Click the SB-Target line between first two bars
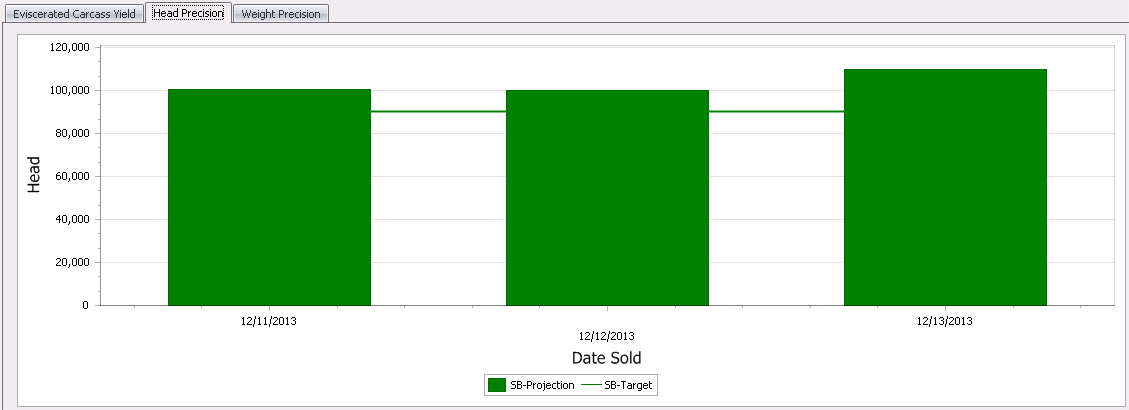The width and height of the screenshot is (1129, 410). (x=438, y=112)
